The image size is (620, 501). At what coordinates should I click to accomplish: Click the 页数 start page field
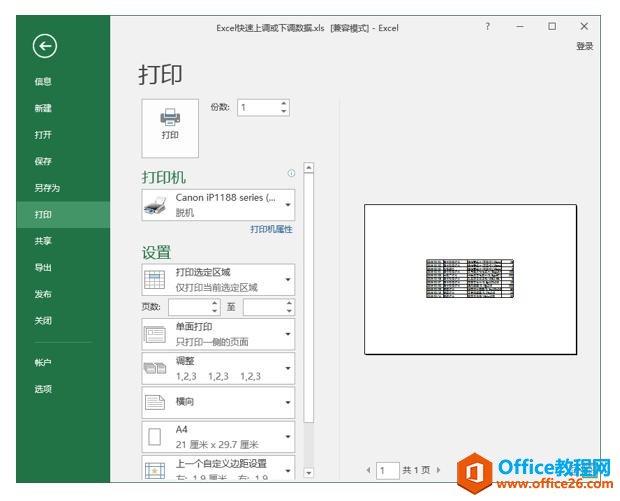189,307
